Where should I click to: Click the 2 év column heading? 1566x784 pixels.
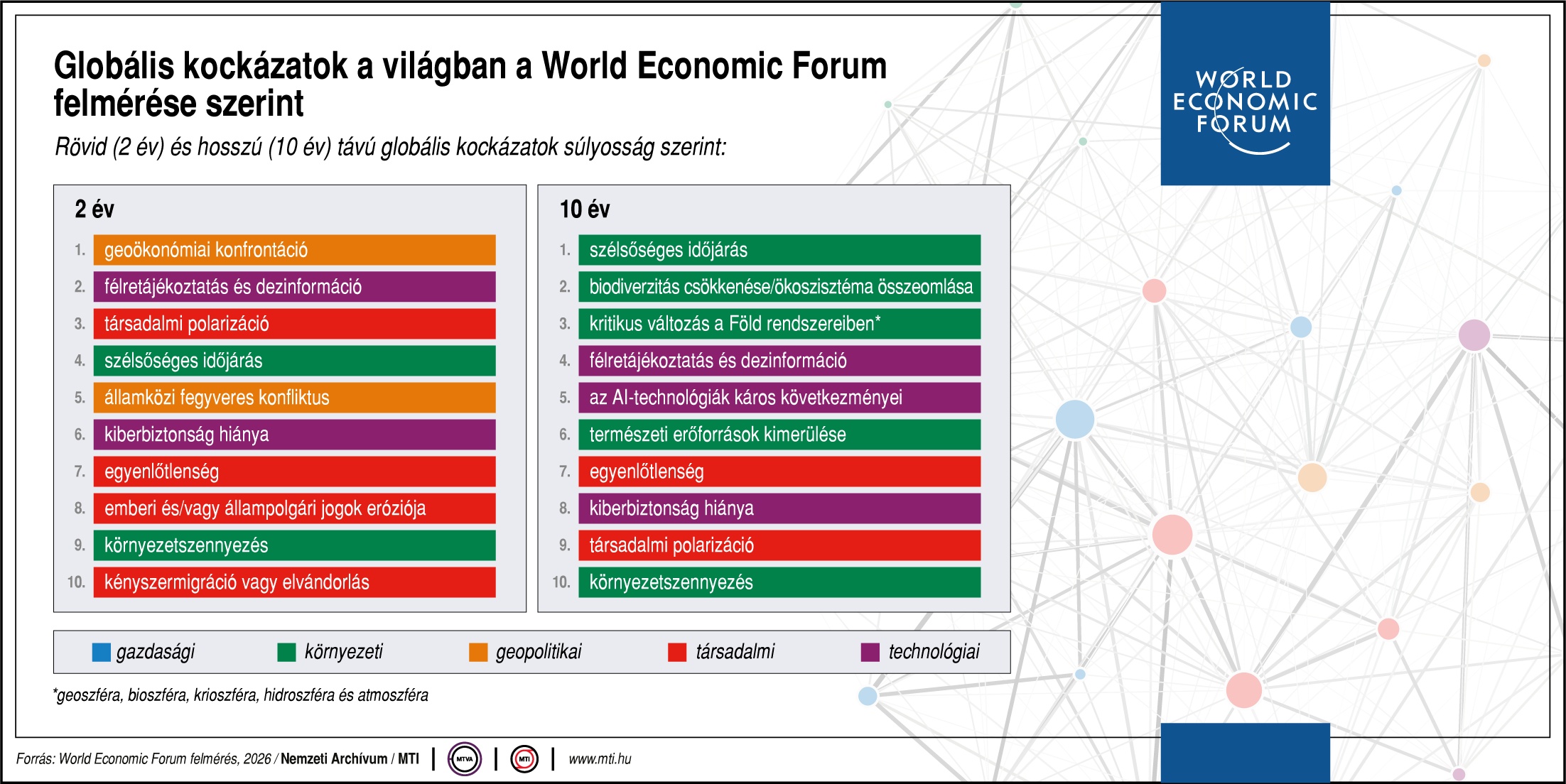click(94, 209)
